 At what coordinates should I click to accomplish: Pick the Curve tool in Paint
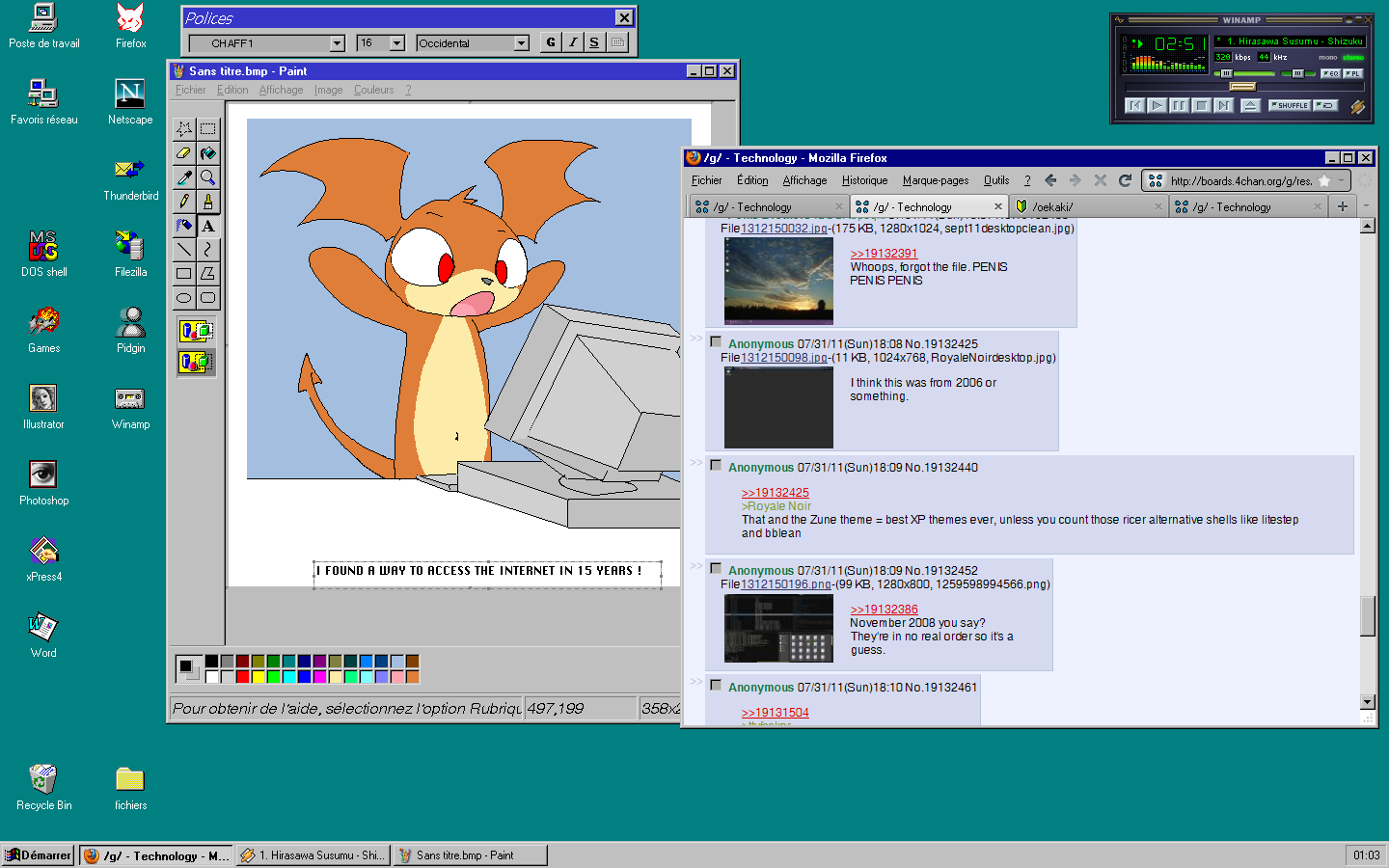click(207, 250)
